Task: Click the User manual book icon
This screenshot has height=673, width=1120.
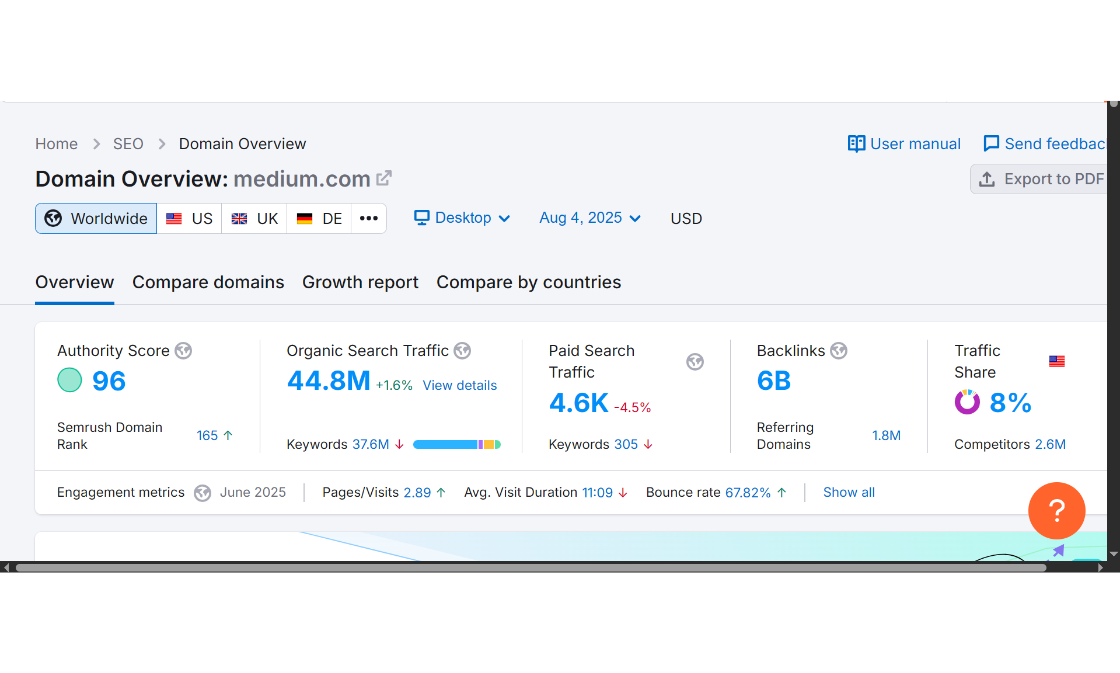Action: 856,143
